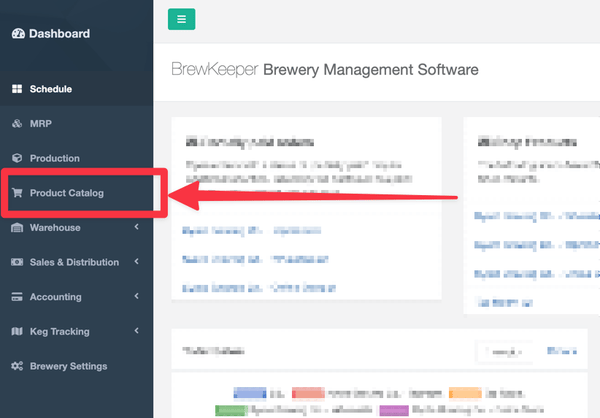Expand the Keg Tracking chevron
The width and height of the screenshot is (600, 418).
click(137, 331)
